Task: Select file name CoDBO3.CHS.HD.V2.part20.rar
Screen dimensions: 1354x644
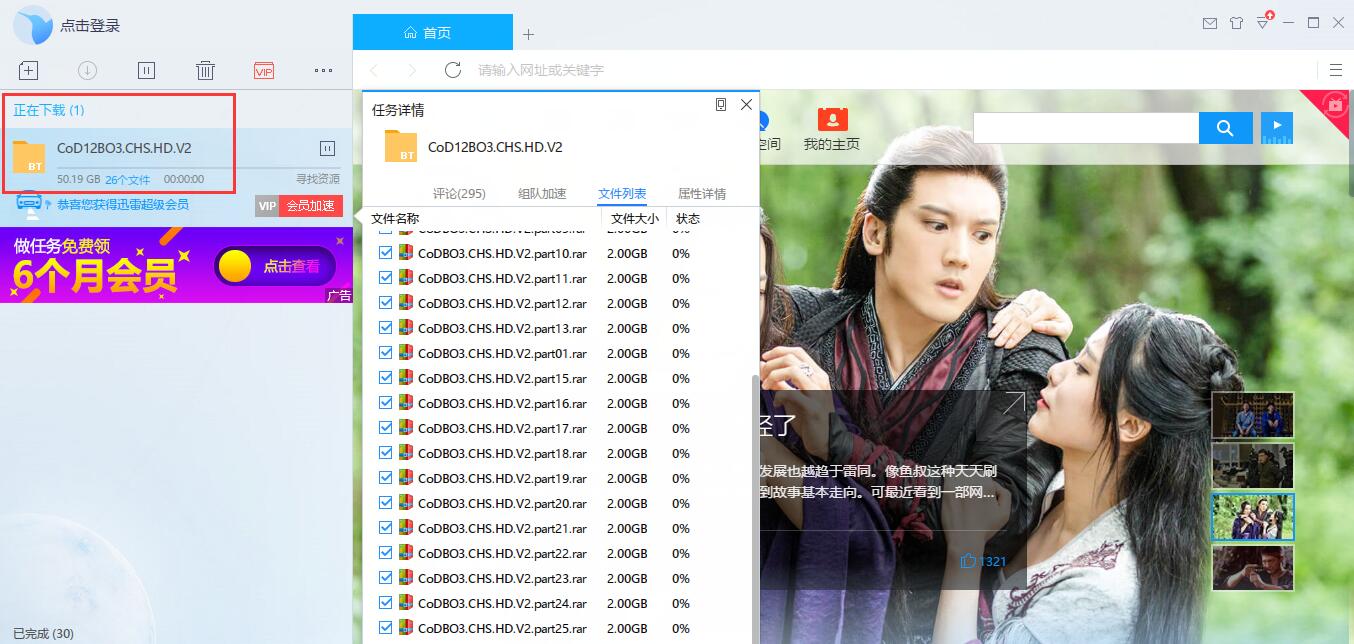Action: point(502,503)
